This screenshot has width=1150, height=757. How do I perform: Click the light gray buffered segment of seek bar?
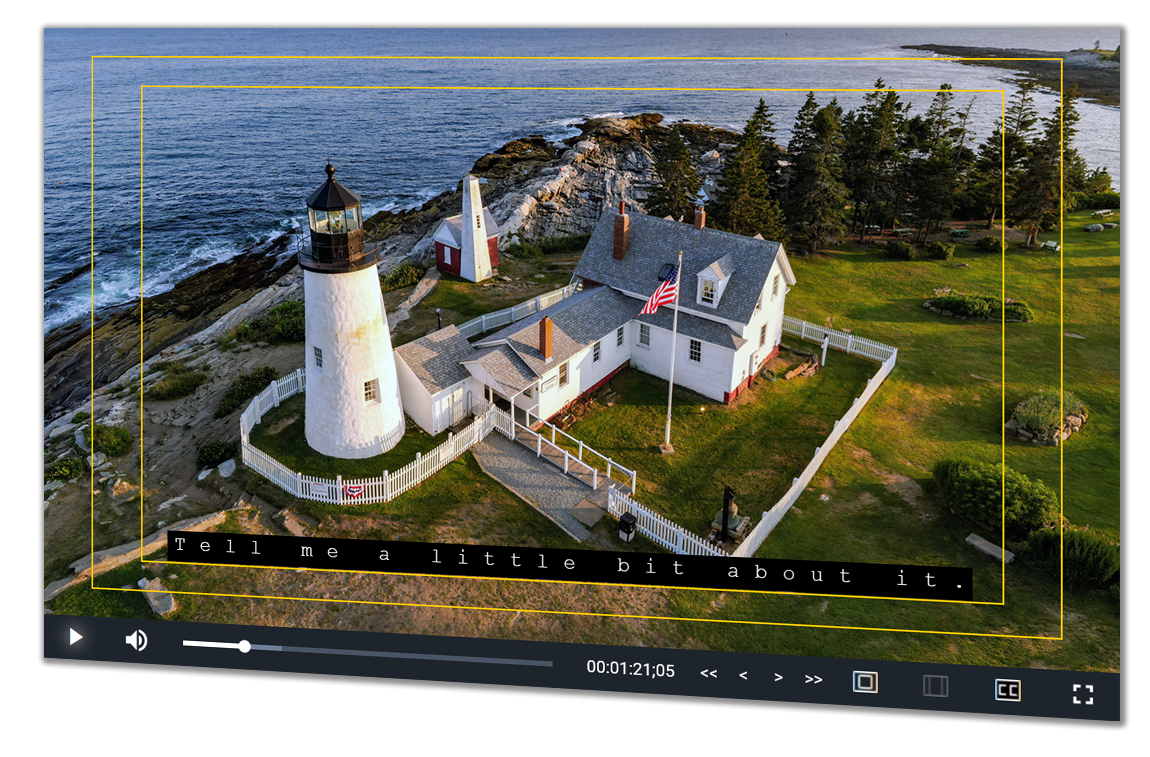click(264, 648)
